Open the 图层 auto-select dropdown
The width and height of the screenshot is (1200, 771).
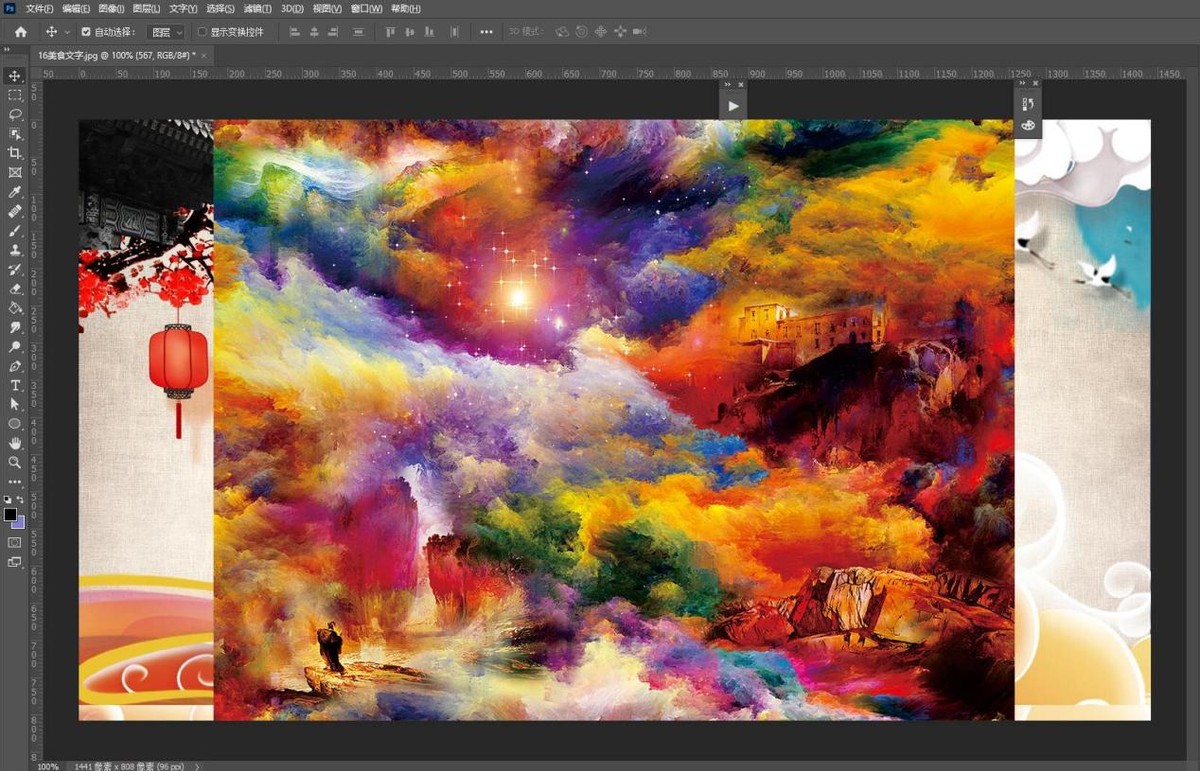pos(165,32)
